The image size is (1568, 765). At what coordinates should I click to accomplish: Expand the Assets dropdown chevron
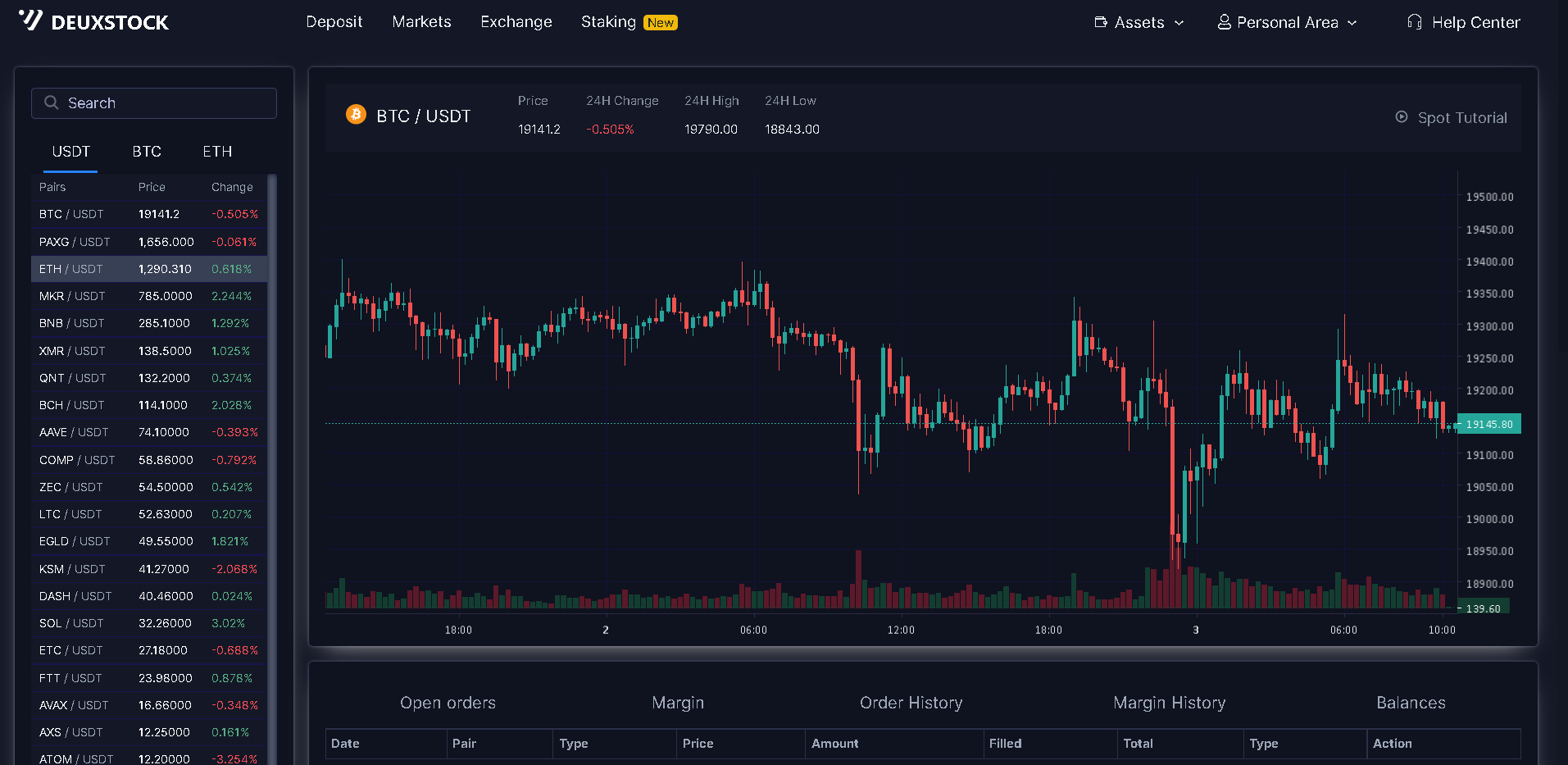coord(1179,23)
